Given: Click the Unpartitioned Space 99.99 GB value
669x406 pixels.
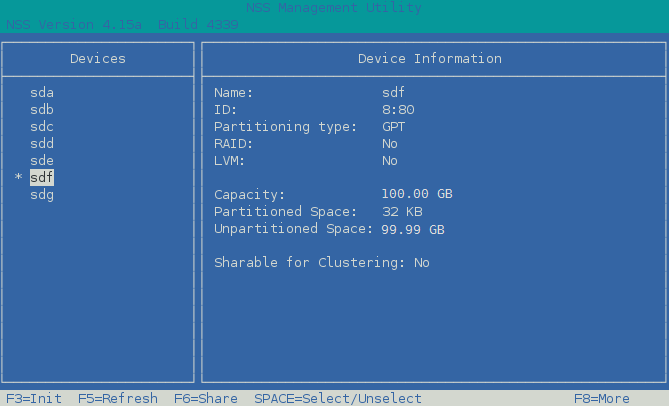Looking at the screenshot, I should point(413,229).
